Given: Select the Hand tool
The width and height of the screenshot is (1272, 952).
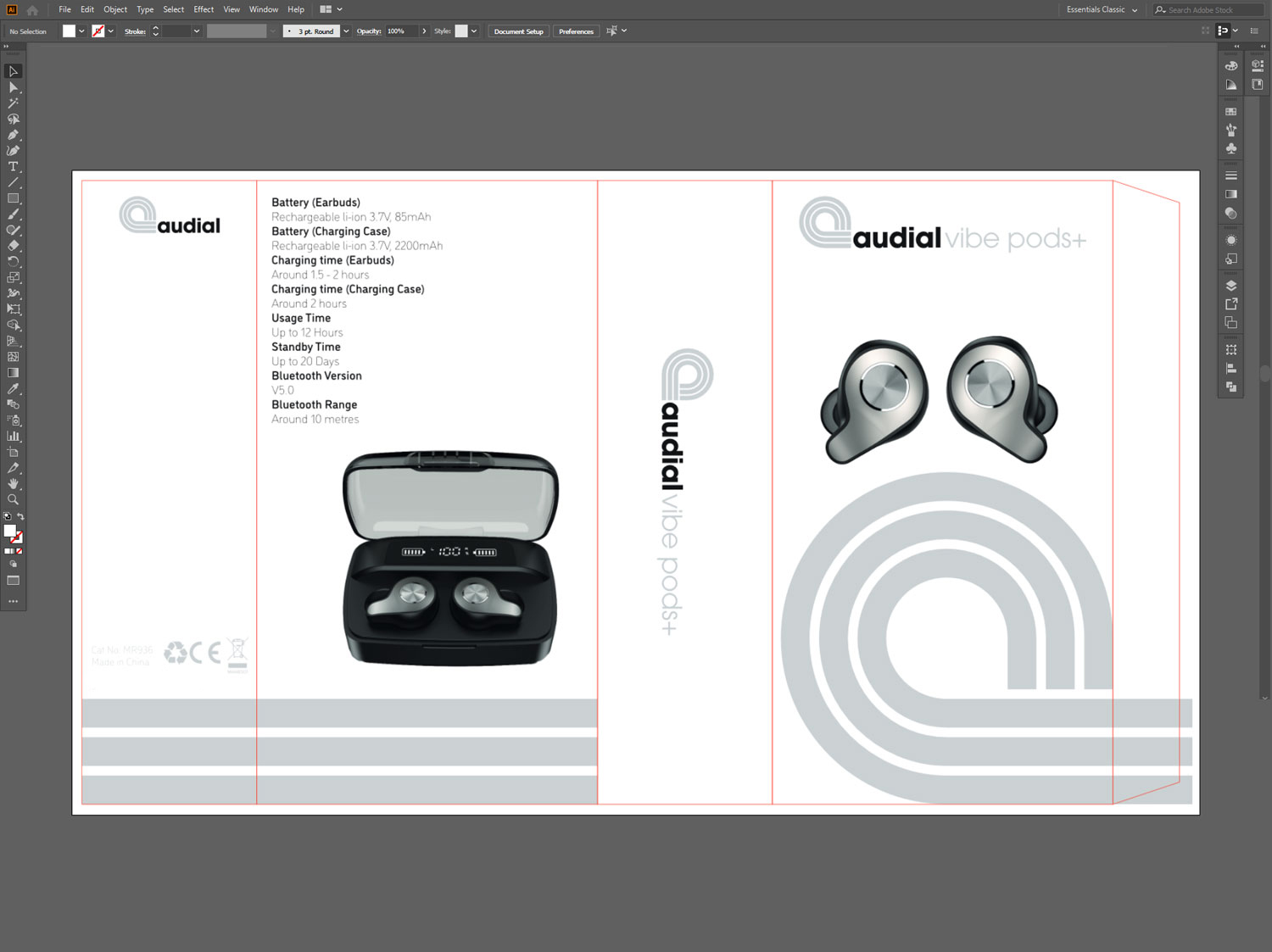Looking at the screenshot, I should coord(13,484).
